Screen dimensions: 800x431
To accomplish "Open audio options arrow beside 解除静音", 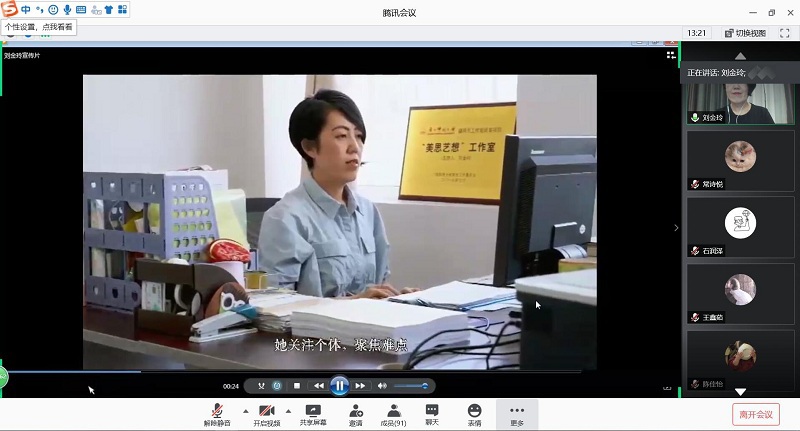I will pyautogui.click(x=245, y=411).
